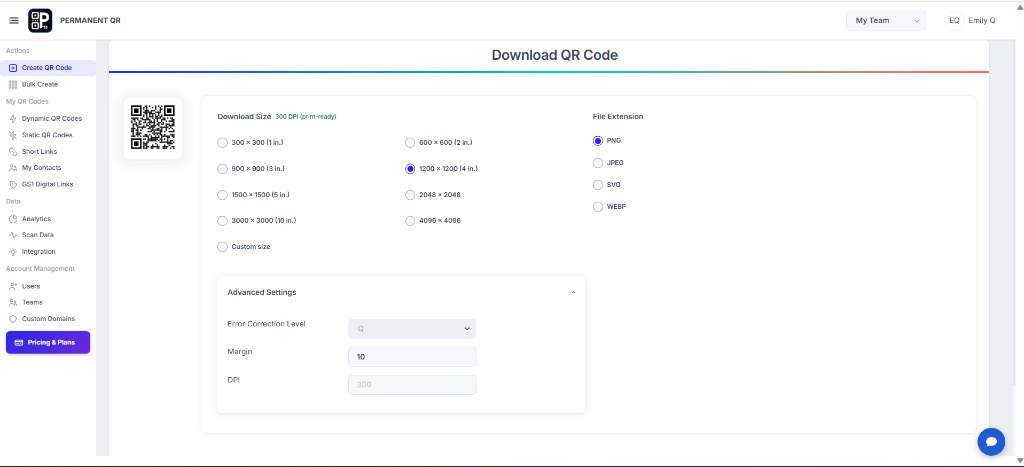This screenshot has width=1024, height=467.
Task: Click the 'Download QR Code' title
Action: 554,56
